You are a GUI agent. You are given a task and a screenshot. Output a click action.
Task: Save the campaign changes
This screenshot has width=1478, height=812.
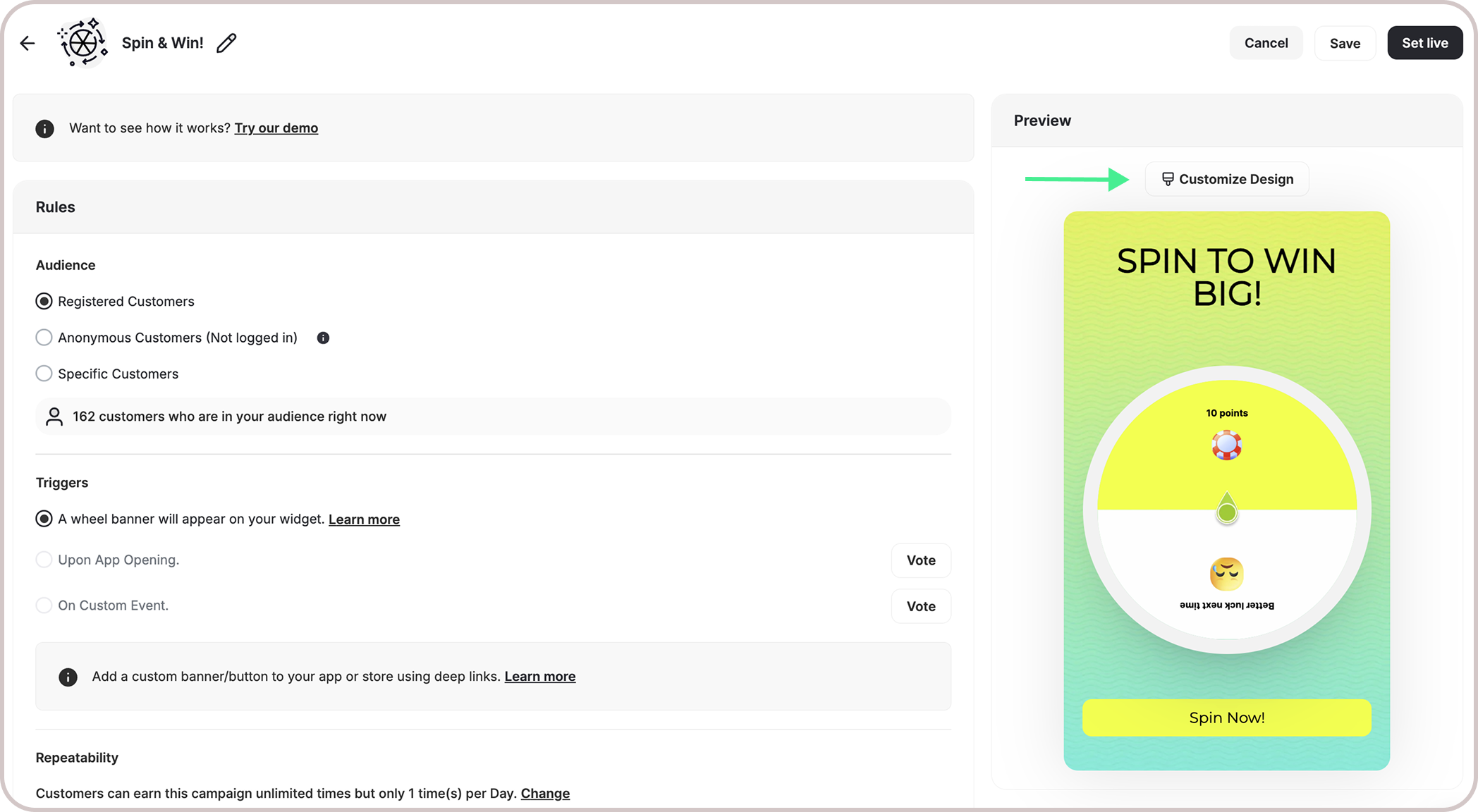point(1345,42)
